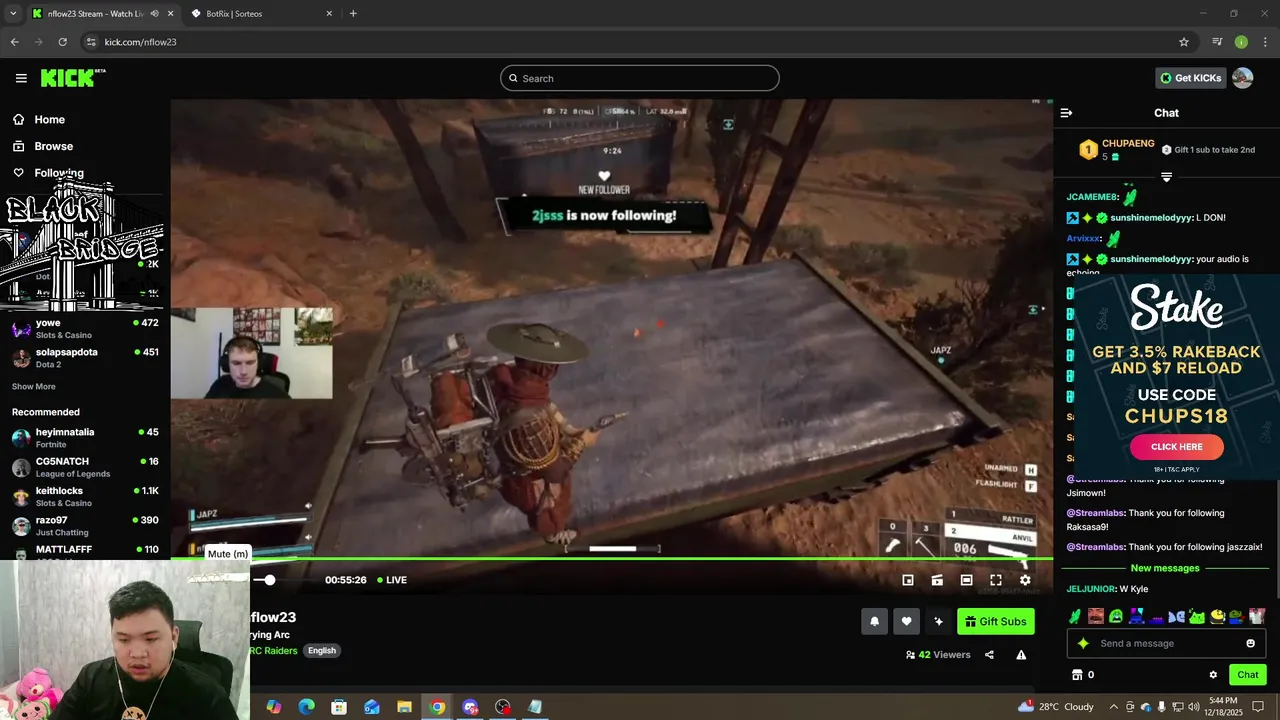Expand the gift leaderboard with the down-arrow handle
The height and width of the screenshot is (720, 1280).
(1166, 177)
